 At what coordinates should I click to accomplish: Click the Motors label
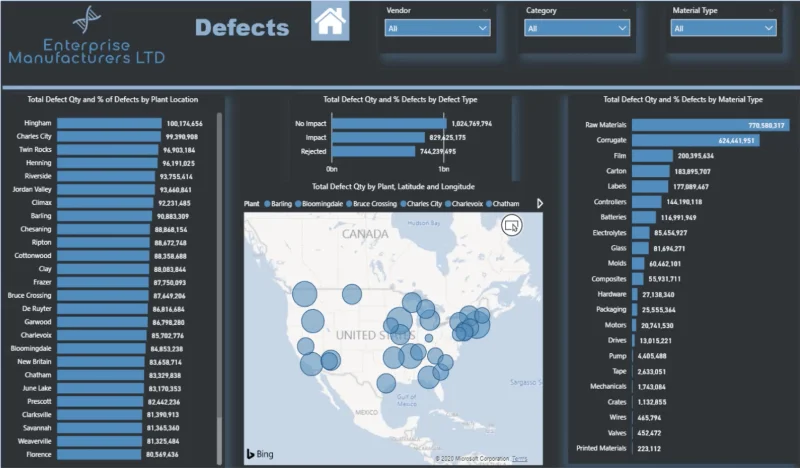615,325
